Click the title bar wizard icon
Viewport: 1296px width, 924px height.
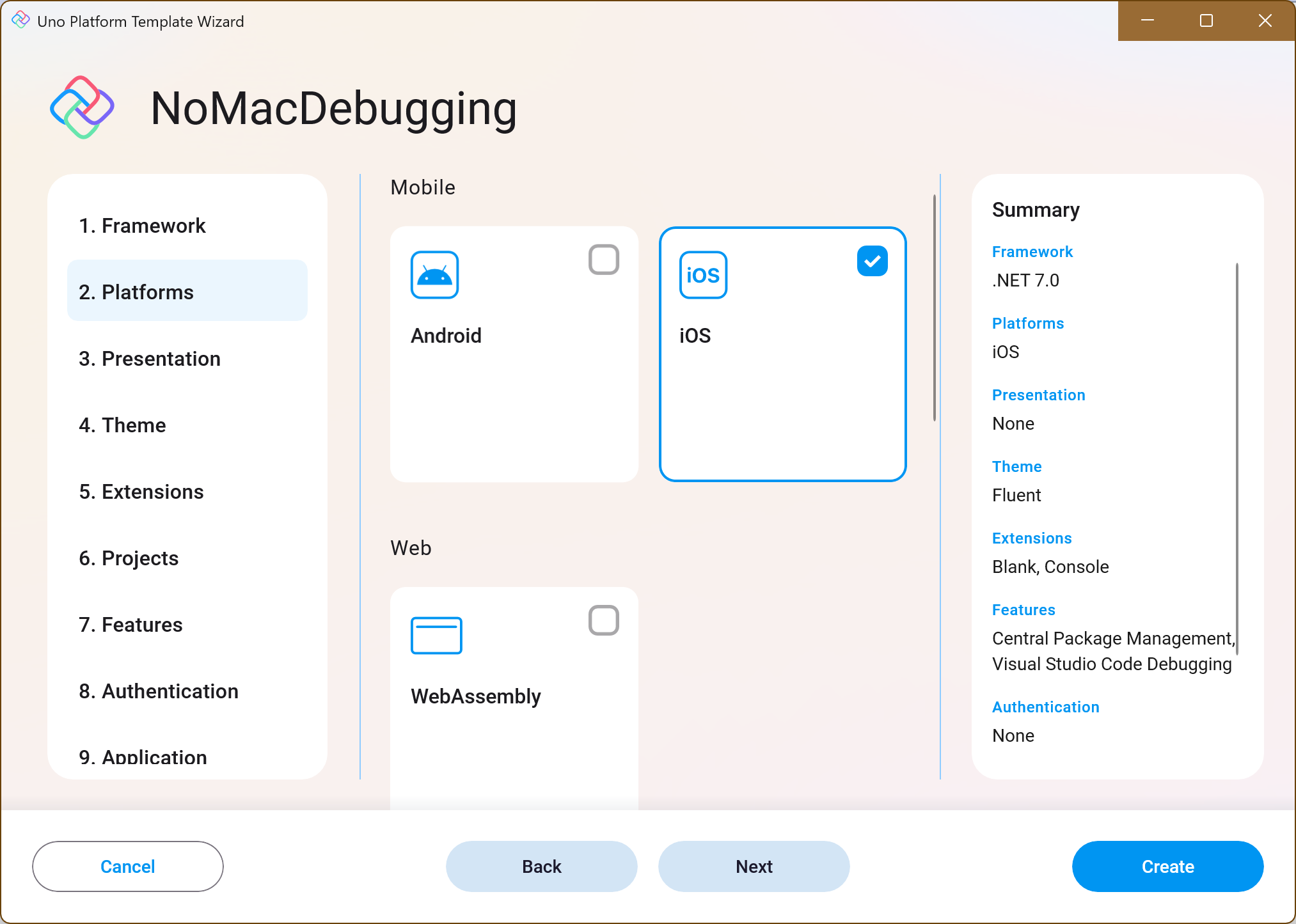tap(20, 20)
